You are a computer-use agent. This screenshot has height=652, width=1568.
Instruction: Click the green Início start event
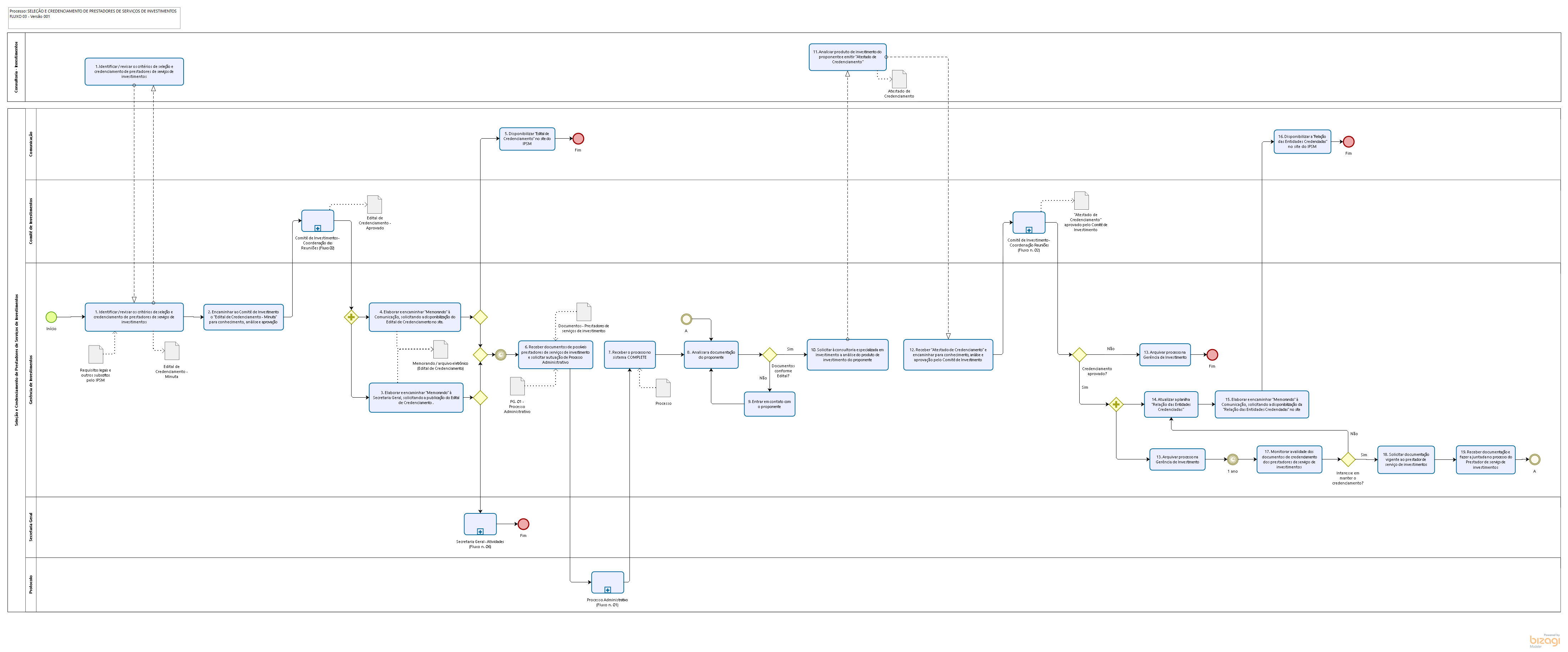(x=51, y=317)
